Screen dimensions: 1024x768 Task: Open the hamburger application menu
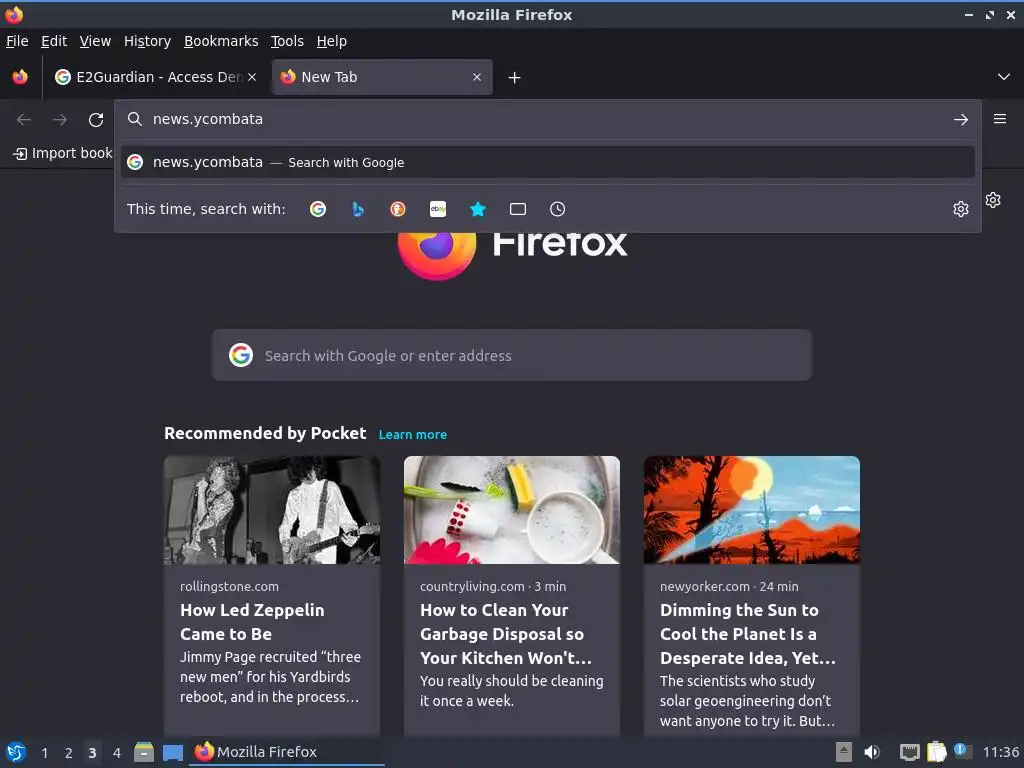1000,119
